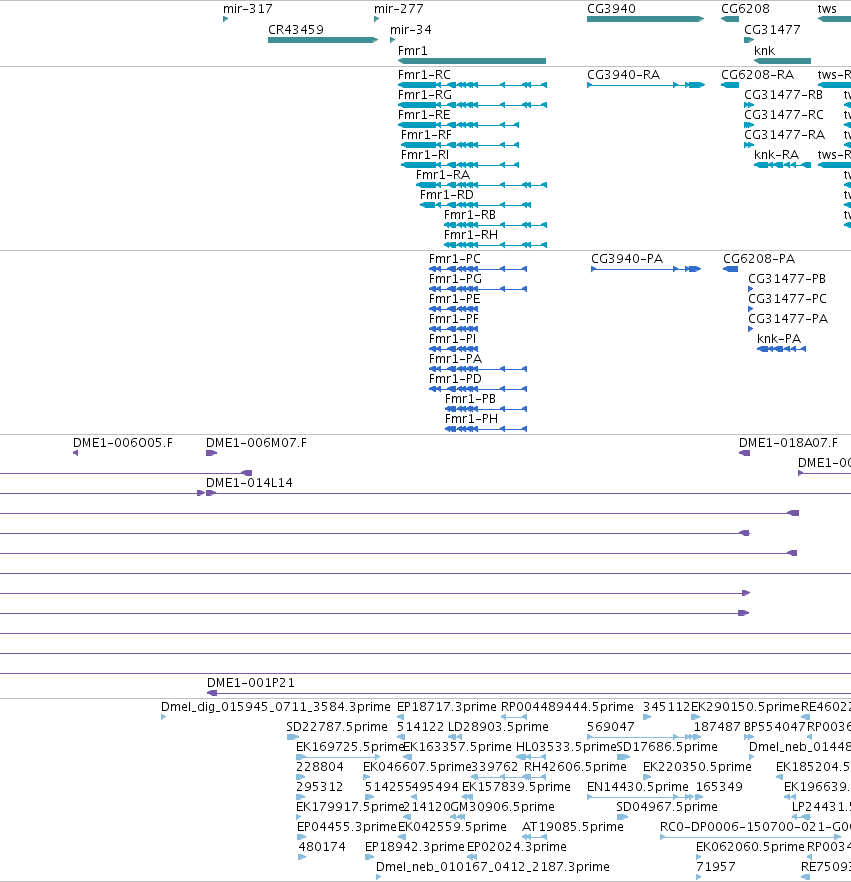Open the Fmr1-RD transcript label
851x882 pixels.
447,195
